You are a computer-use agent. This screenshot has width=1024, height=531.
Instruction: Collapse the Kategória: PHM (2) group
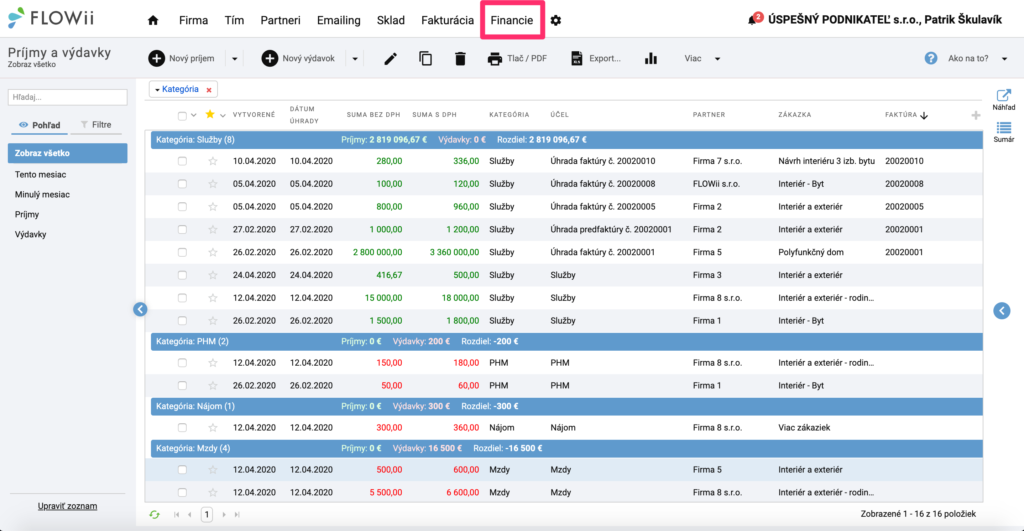point(566,342)
